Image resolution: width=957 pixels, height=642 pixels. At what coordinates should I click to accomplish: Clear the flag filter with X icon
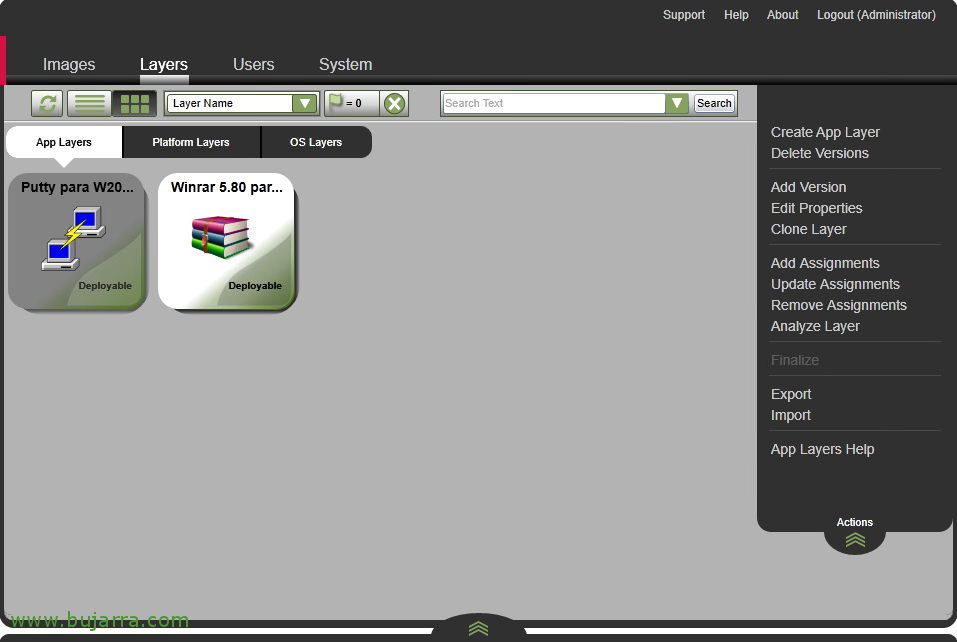tap(394, 103)
